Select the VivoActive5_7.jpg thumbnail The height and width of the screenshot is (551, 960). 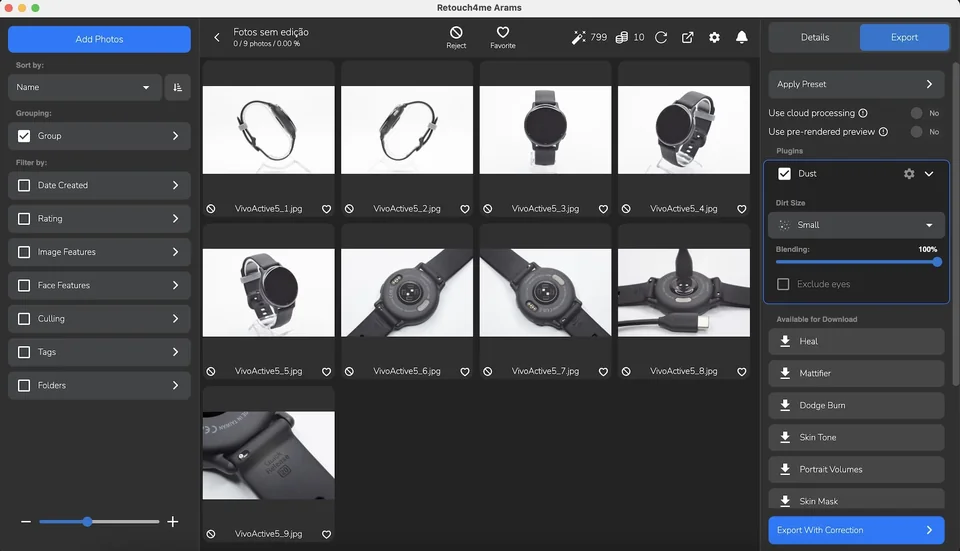pos(546,293)
